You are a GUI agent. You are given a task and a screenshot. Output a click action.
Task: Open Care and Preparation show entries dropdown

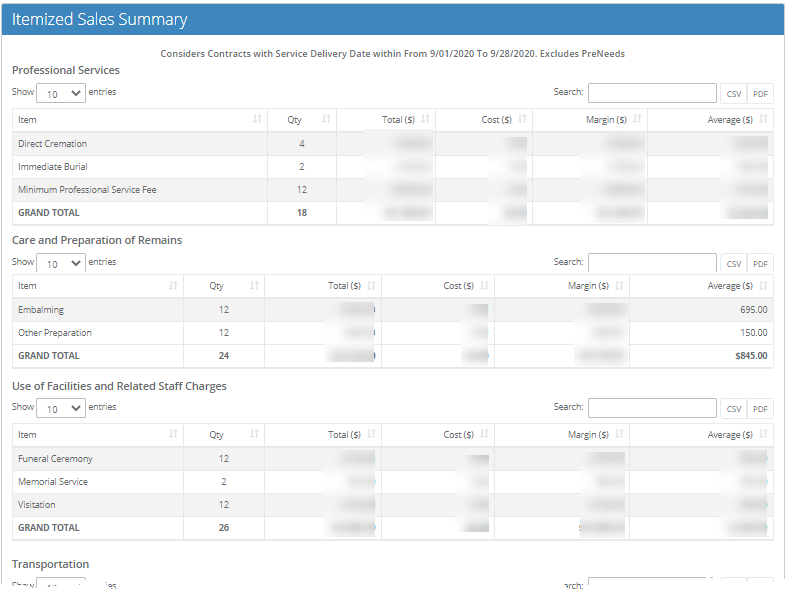(61, 263)
